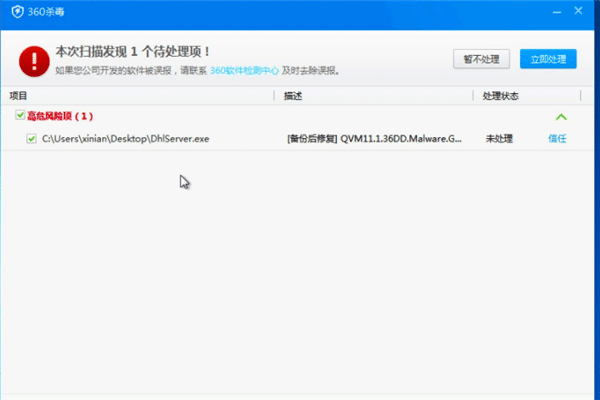Viewport: 600px width, 400px height.
Task: Select the DhlServer.exe file path row
Action: click(x=125, y=138)
